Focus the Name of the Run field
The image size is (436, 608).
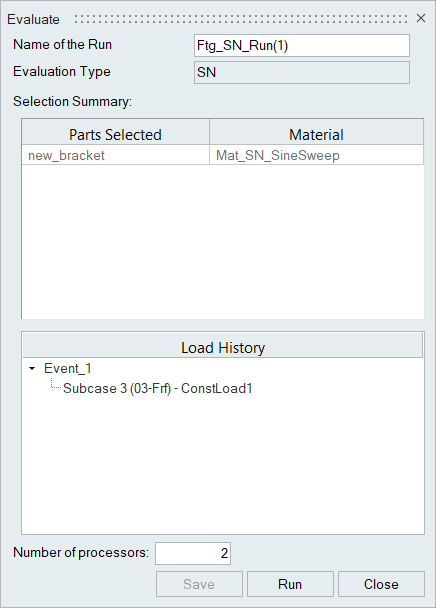coord(302,46)
